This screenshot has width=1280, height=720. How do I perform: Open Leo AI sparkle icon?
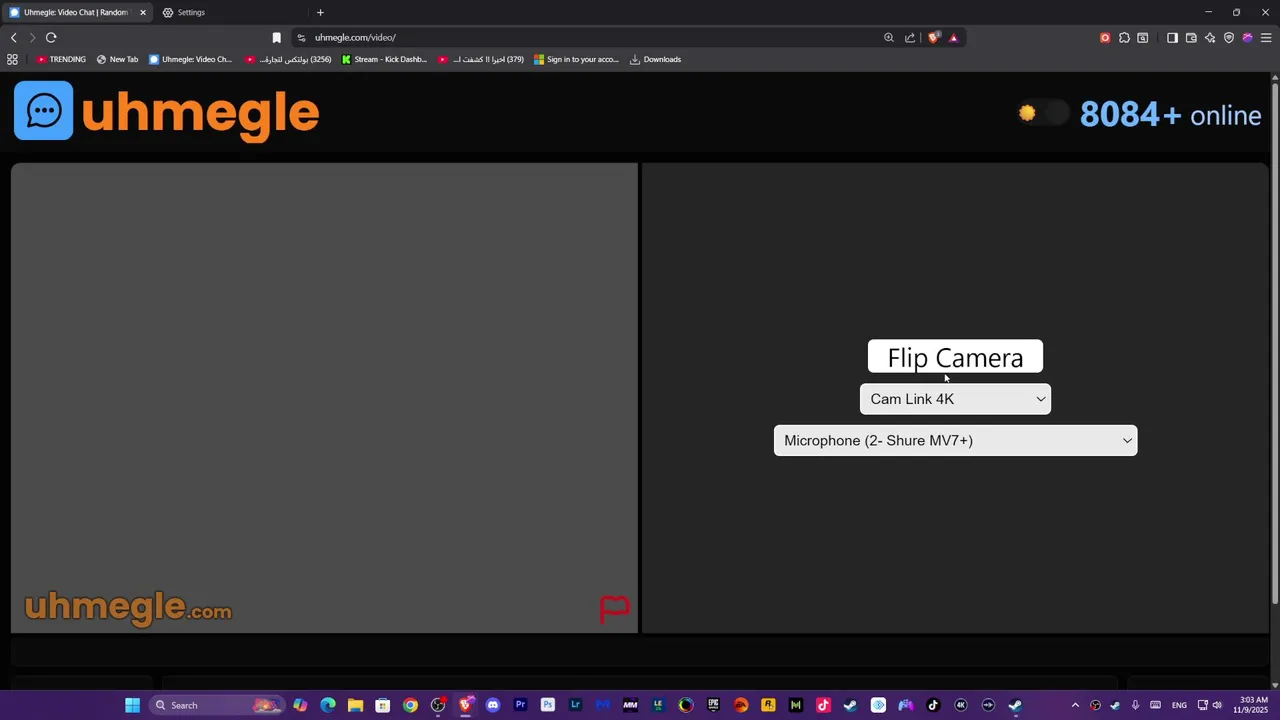tap(1210, 38)
